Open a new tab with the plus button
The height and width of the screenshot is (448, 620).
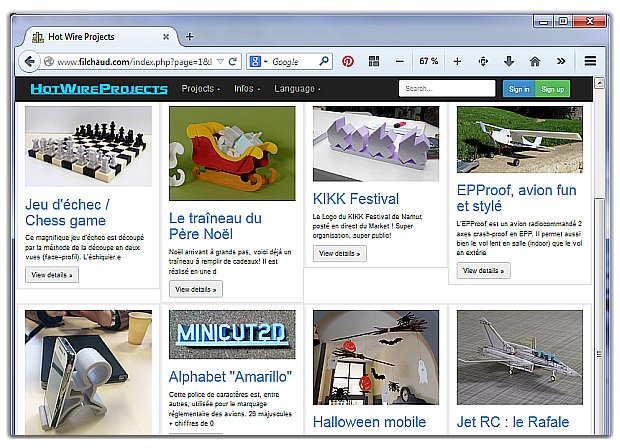coord(190,37)
